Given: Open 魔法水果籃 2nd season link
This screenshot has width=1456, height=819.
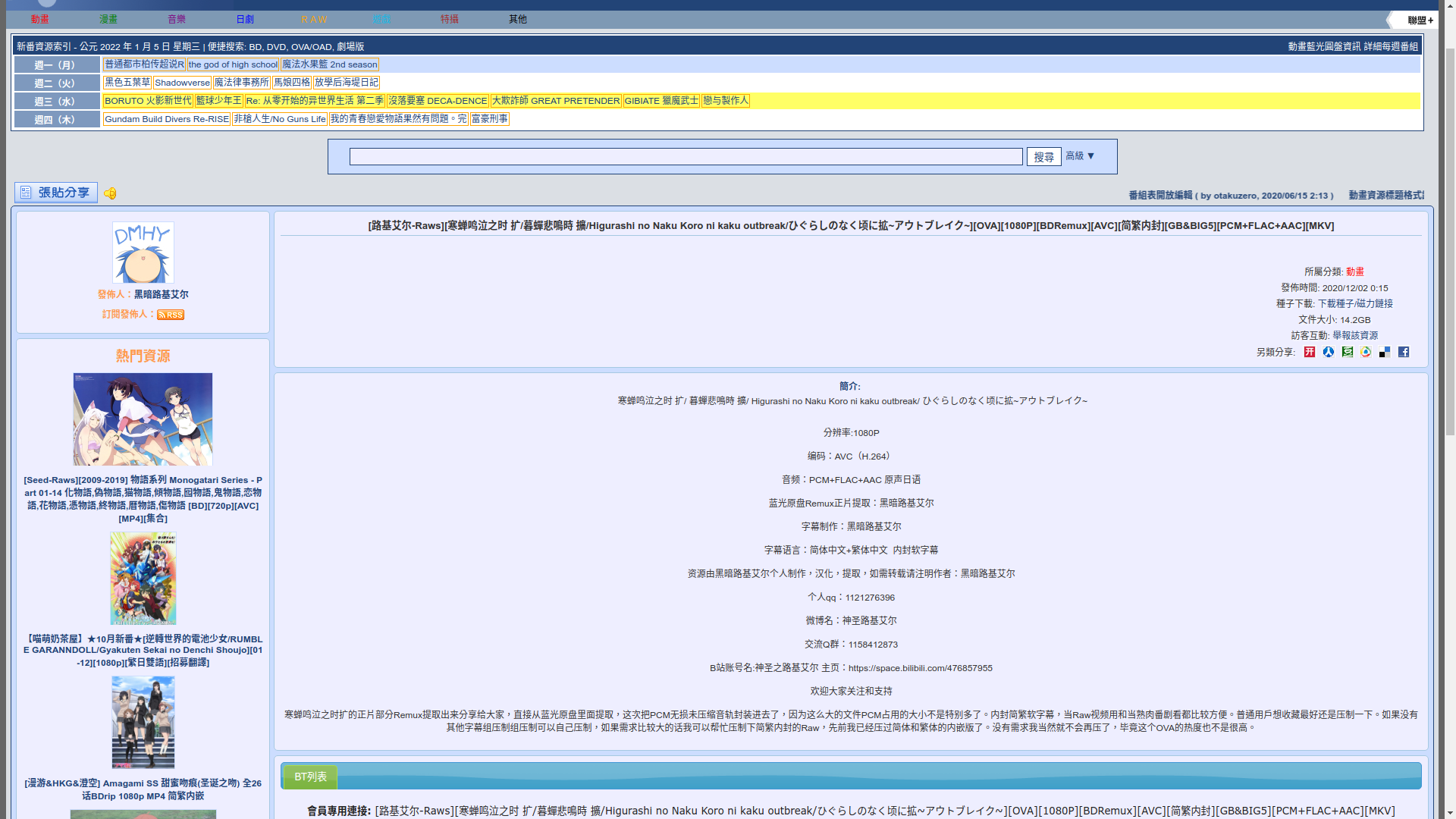Looking at the screenshot, I should pyautogui.click(x=330, y=65).
